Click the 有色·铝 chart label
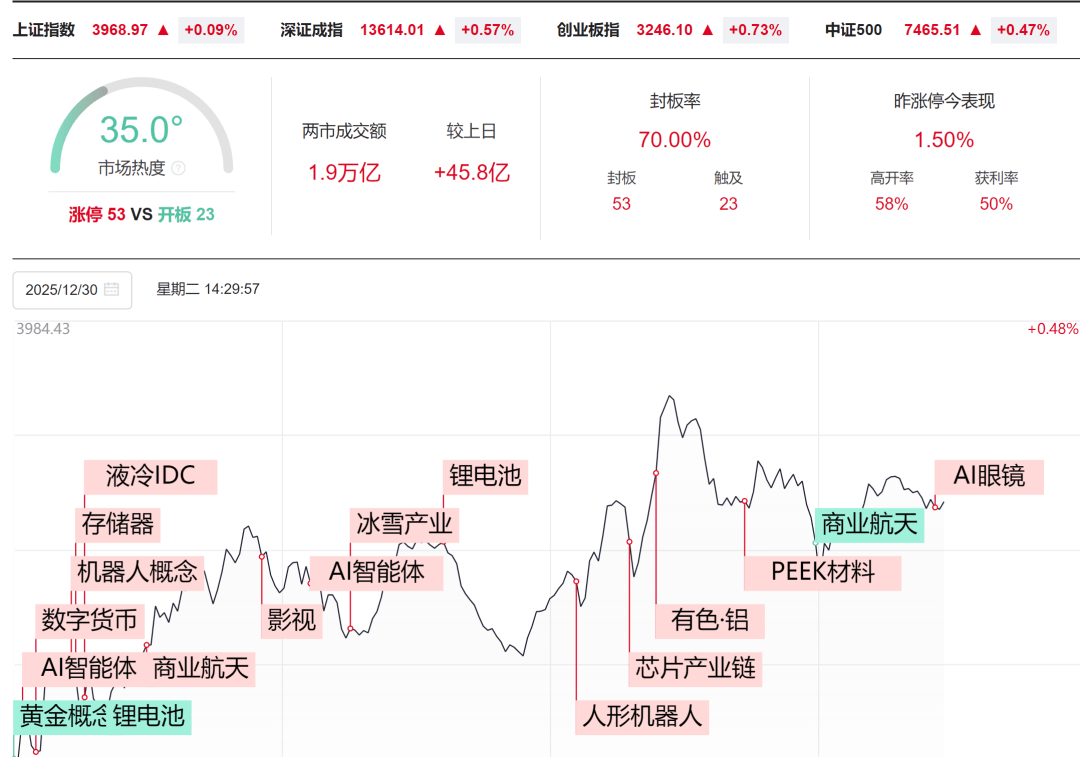The height and width of the screenshot is (757, 1080). (712, 621)
